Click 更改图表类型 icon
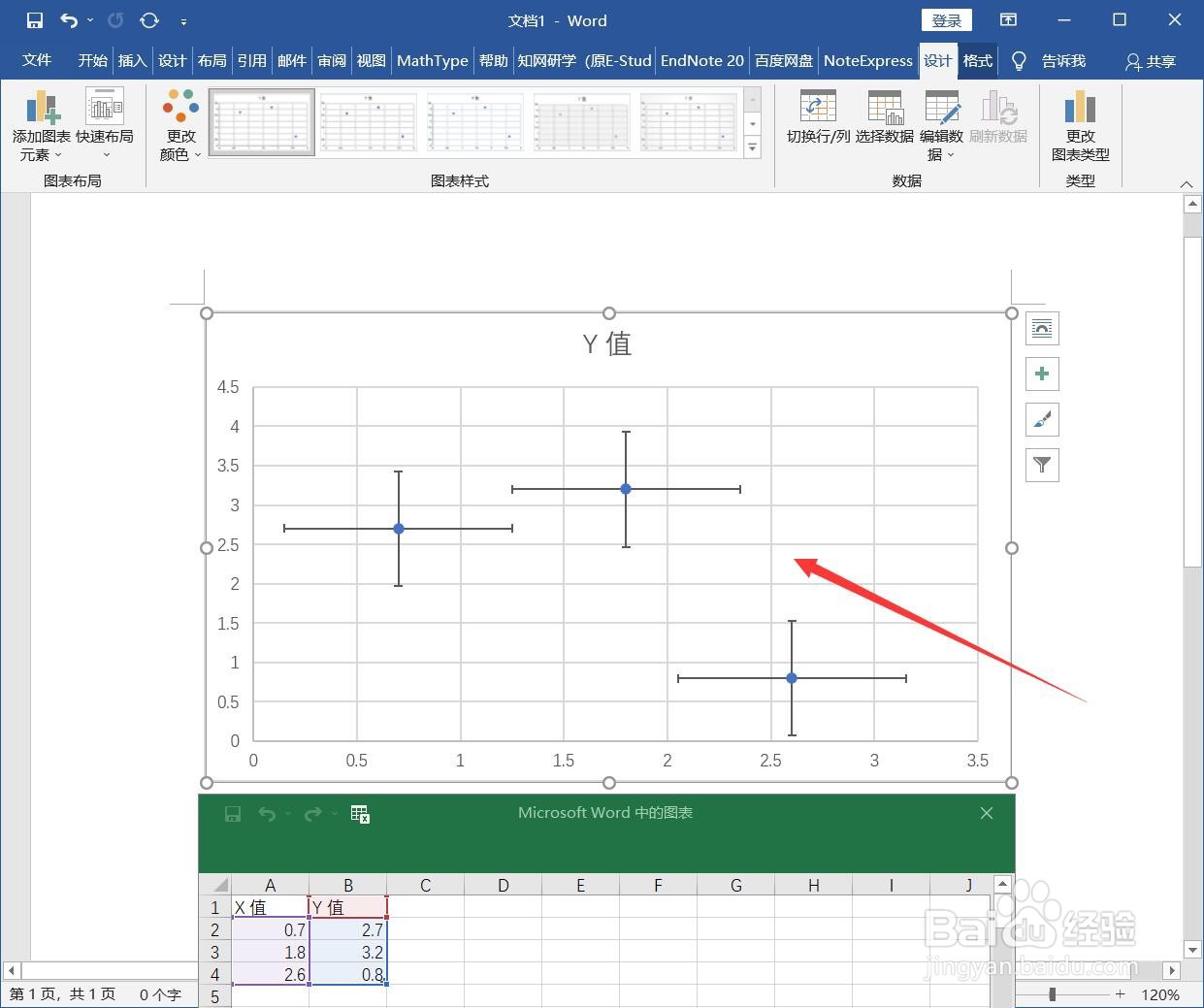 1080,126
